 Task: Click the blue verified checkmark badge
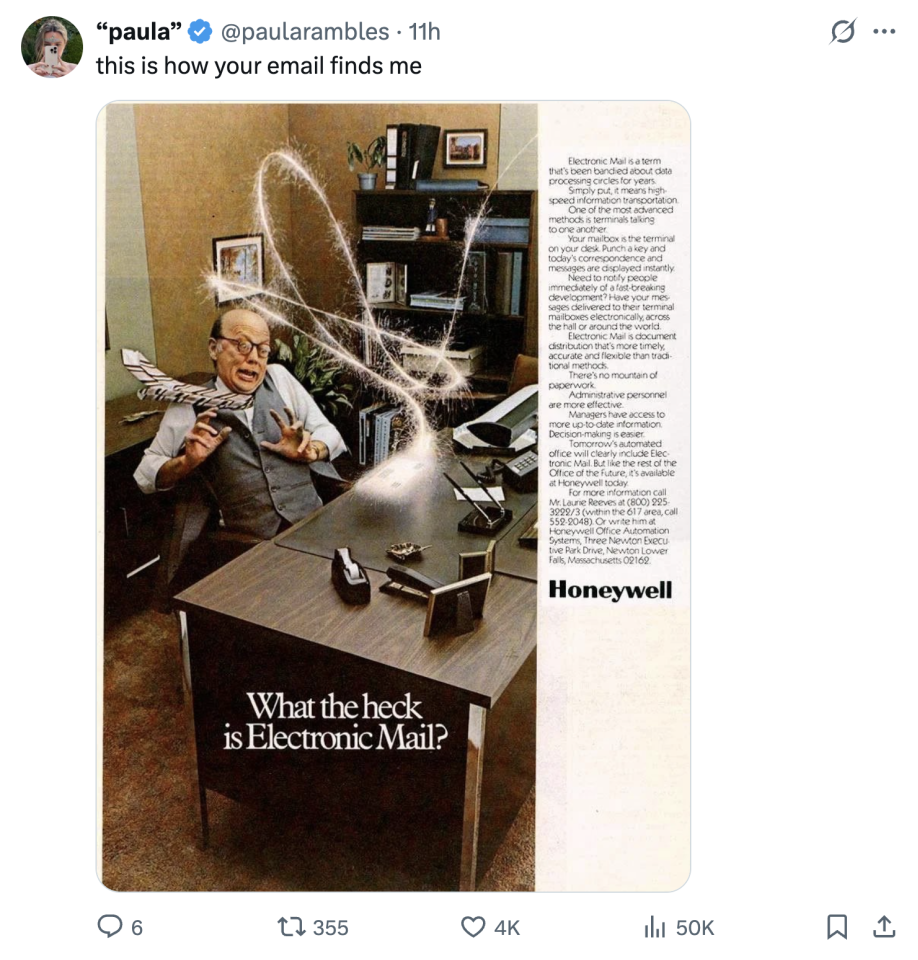[200, 32]
